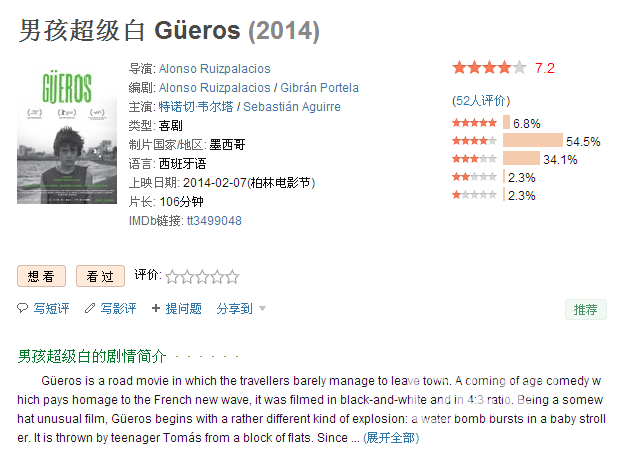The width and height of the screenshot is (619, 457).
Task: Click the plus icon beside 提问题
Action: (x=156, y=308)
